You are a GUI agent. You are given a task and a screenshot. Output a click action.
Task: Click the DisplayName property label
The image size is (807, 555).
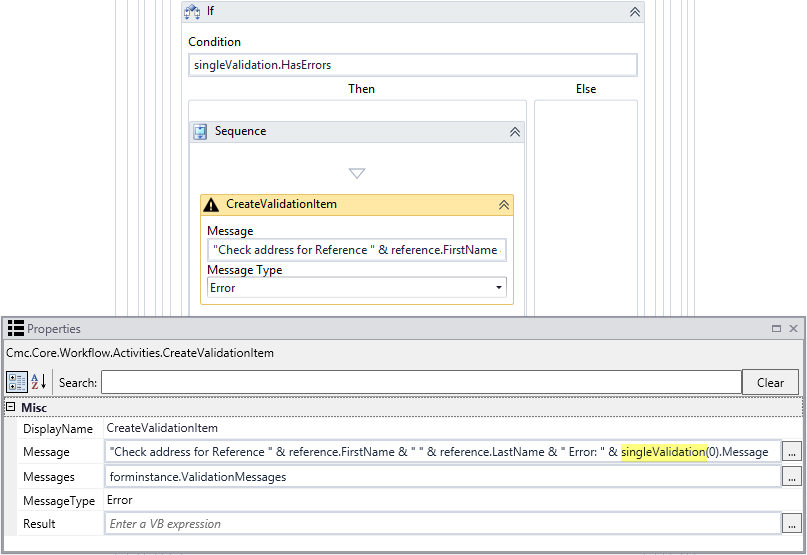coord(58,429)
